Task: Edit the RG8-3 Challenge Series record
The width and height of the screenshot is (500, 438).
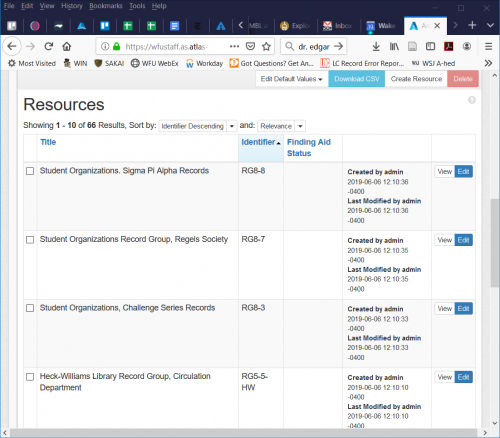Action: (464, 309)
